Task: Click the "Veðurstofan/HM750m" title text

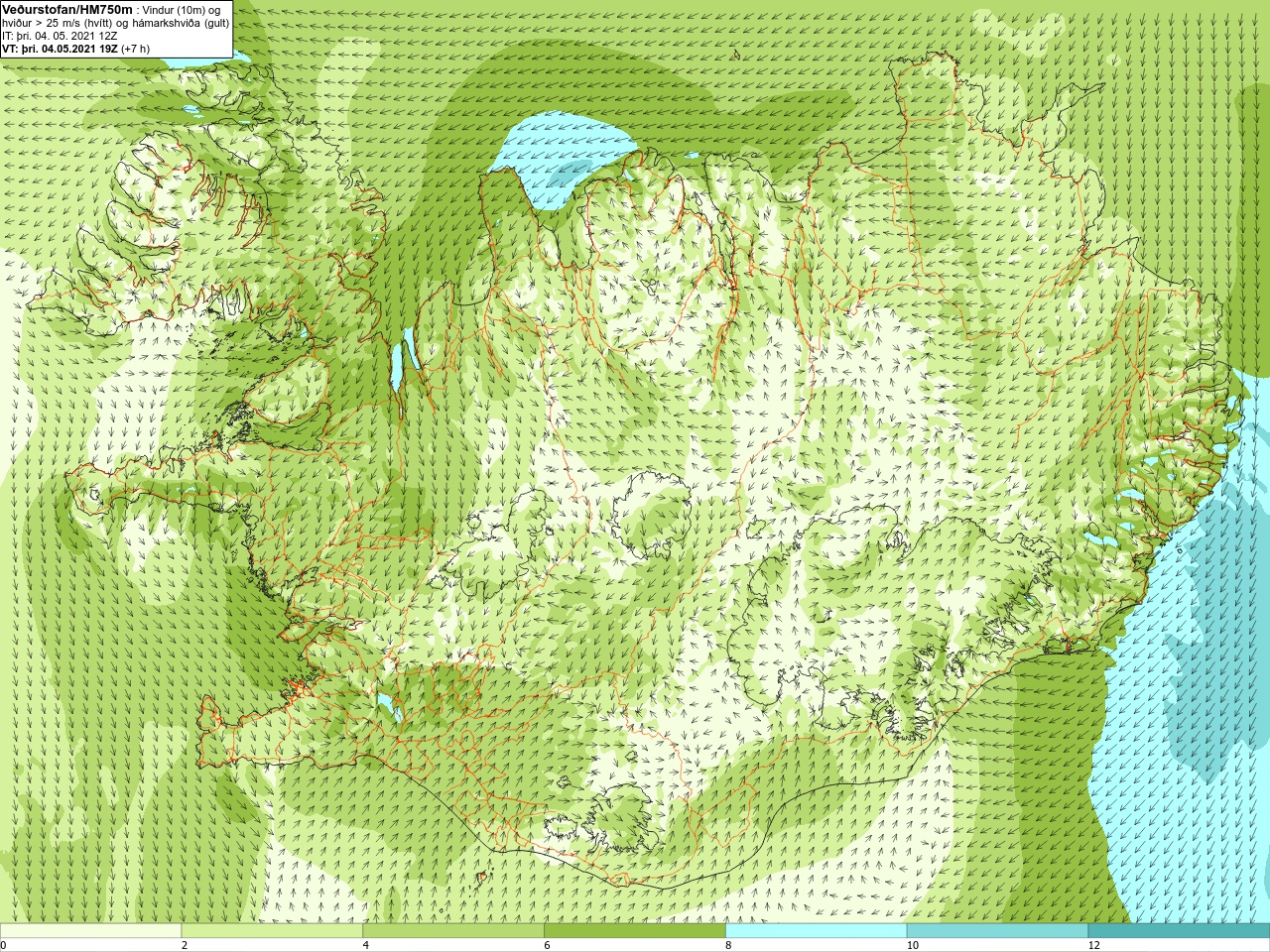Action: (x=67, y=9)
